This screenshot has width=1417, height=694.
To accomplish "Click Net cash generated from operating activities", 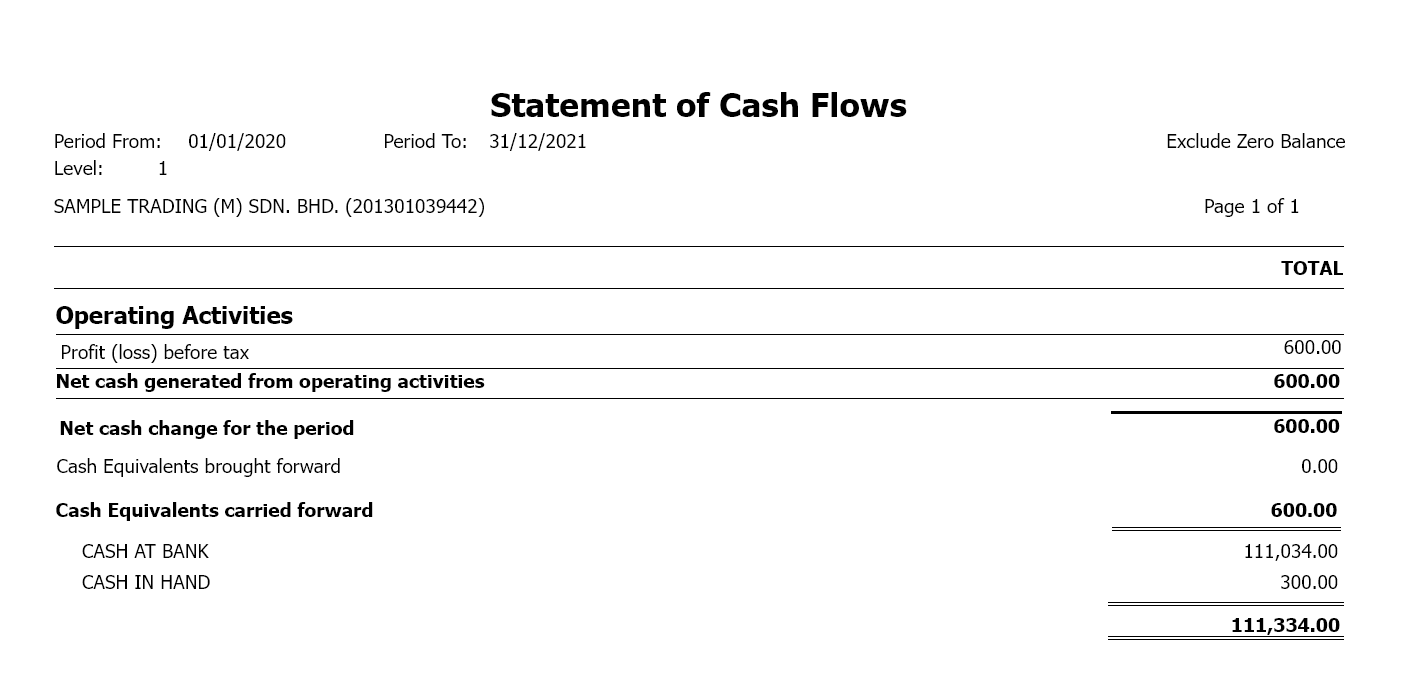I will 270,382.
